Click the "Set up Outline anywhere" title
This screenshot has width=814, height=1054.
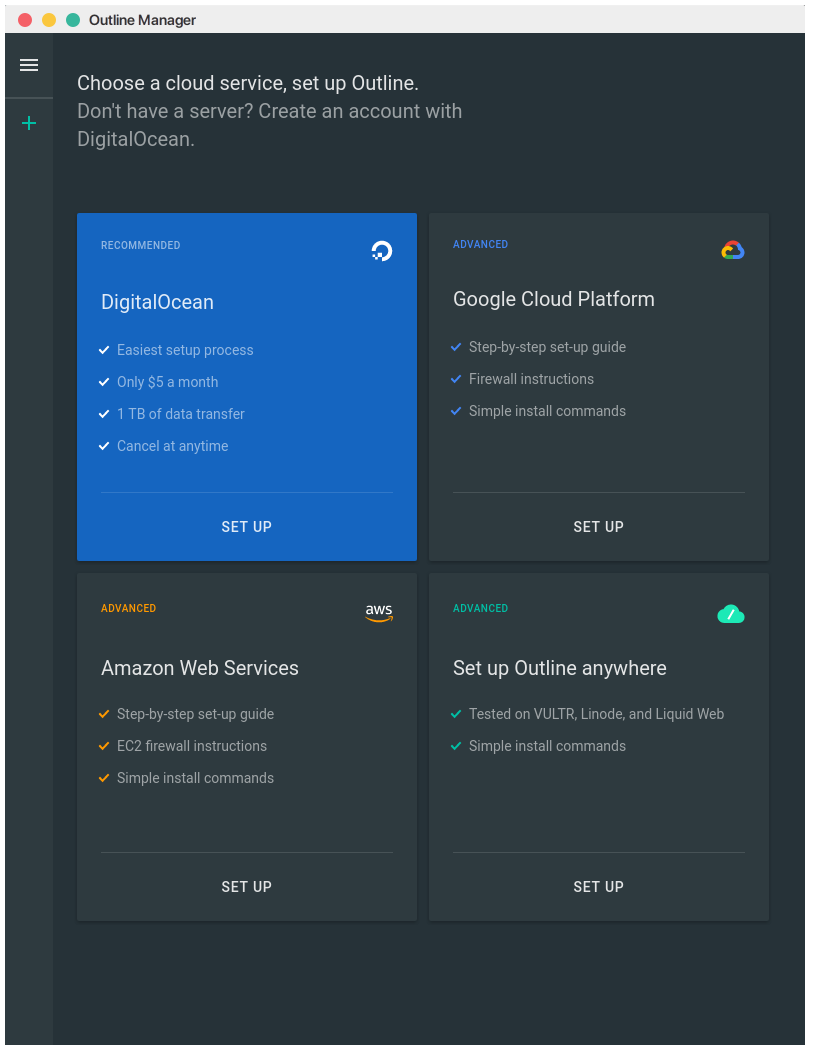[x=560, y=668]
